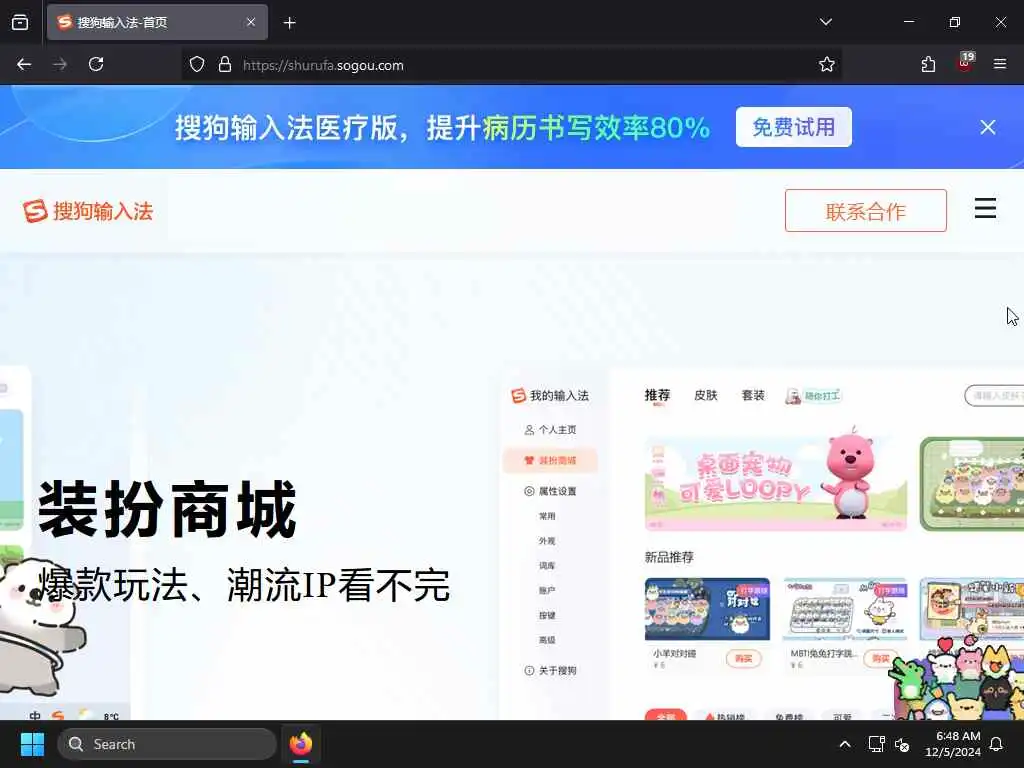Image resolution: width=1024 pixels, height=768 pixels.
Task: Open the Windows Start menu
Action: pos(33,744)
